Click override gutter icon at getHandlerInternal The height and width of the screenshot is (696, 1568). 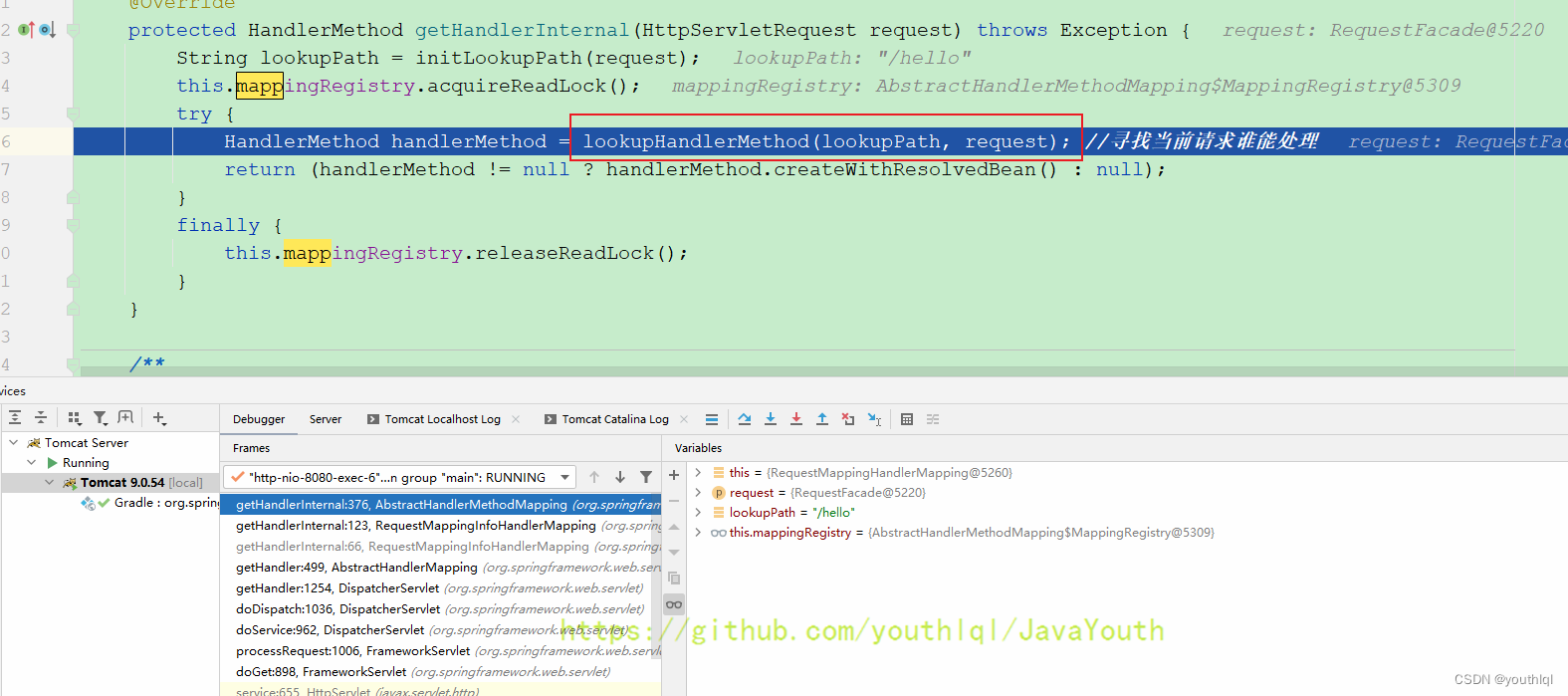click(x=27, y=30)
